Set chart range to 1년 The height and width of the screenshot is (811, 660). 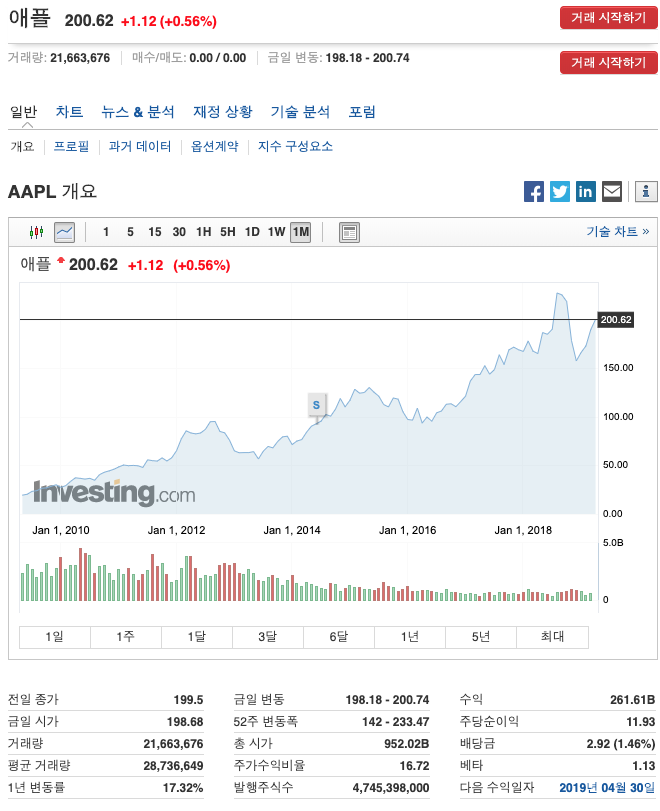coord(410,637)
